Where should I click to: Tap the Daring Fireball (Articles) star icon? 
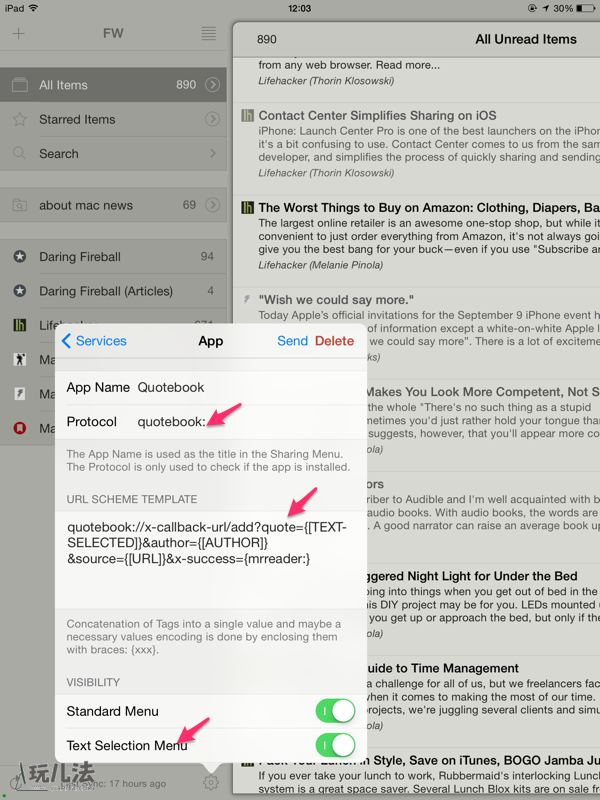point(19,291)
